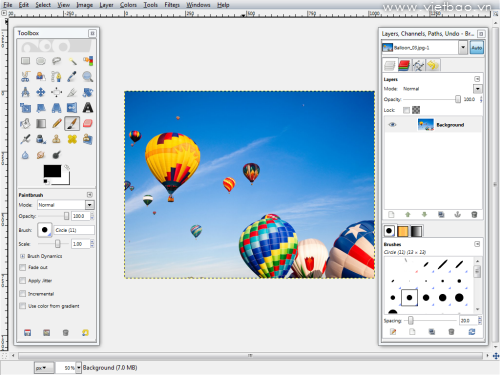Select the Foreground Select tool
500x375 pixels.
click(x=41, y=76)
